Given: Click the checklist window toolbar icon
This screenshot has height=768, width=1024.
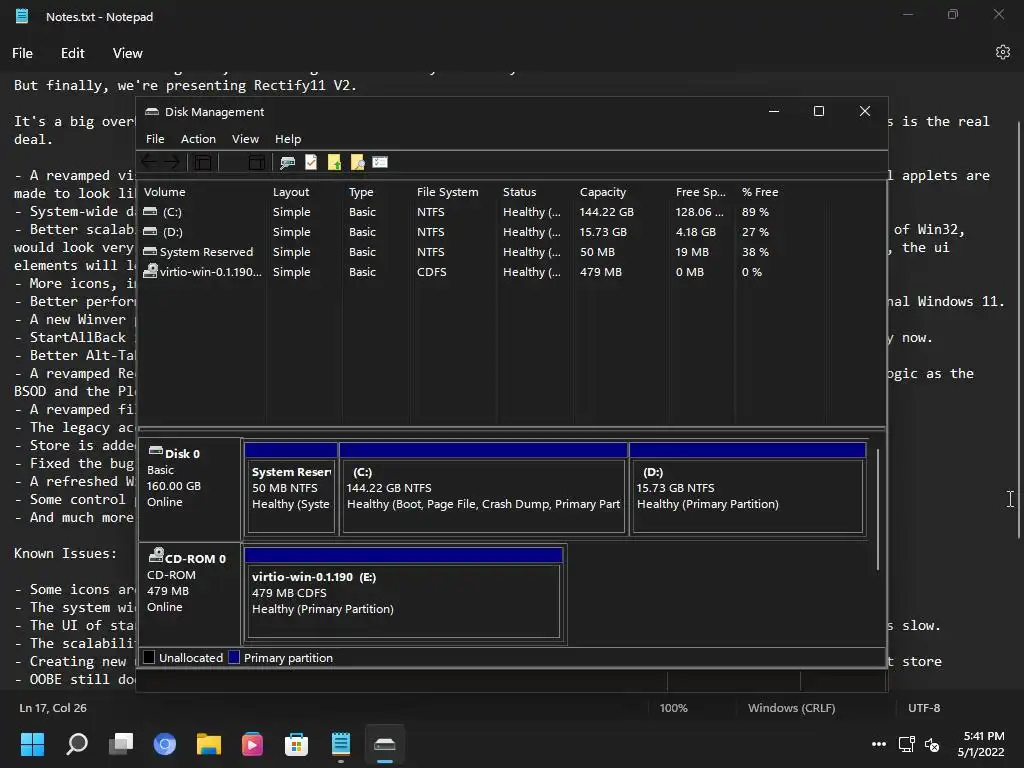Looking at the screenshot, I should (x=380, y=162).
